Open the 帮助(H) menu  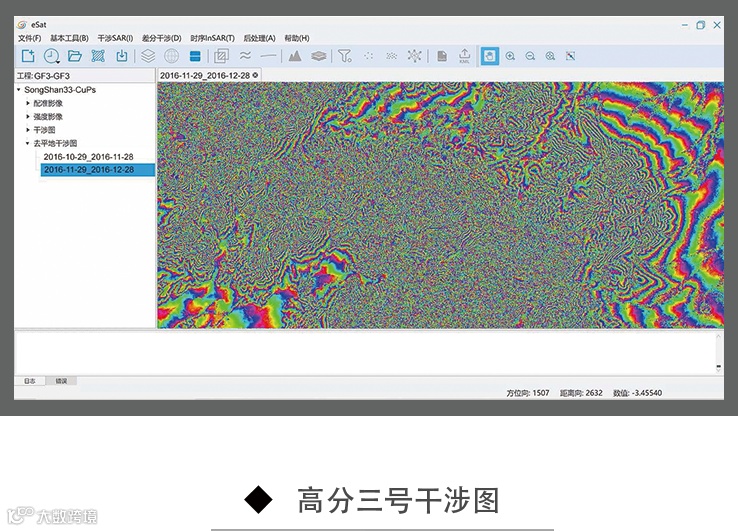pos(297,38)
